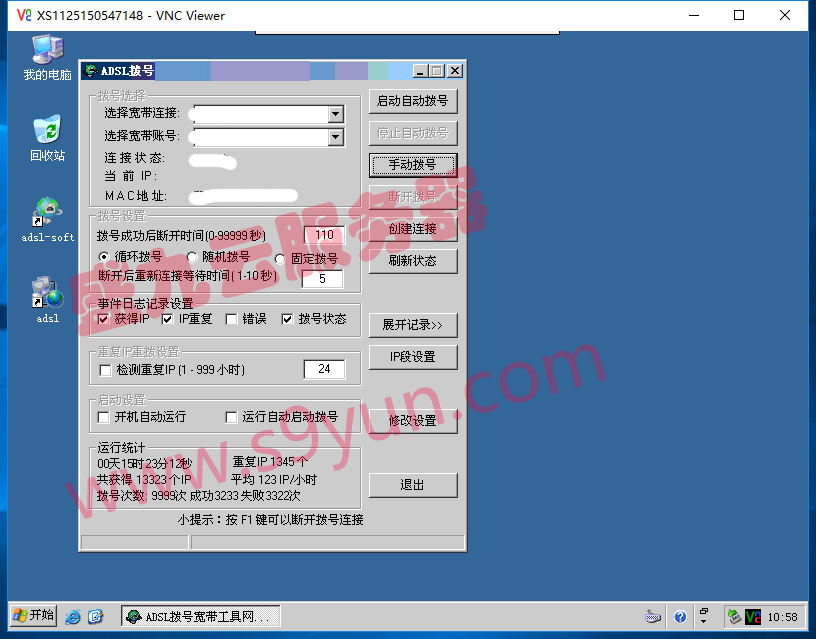Select ADSL拨号宽带工具 taskbar item

tap(200, 617)
